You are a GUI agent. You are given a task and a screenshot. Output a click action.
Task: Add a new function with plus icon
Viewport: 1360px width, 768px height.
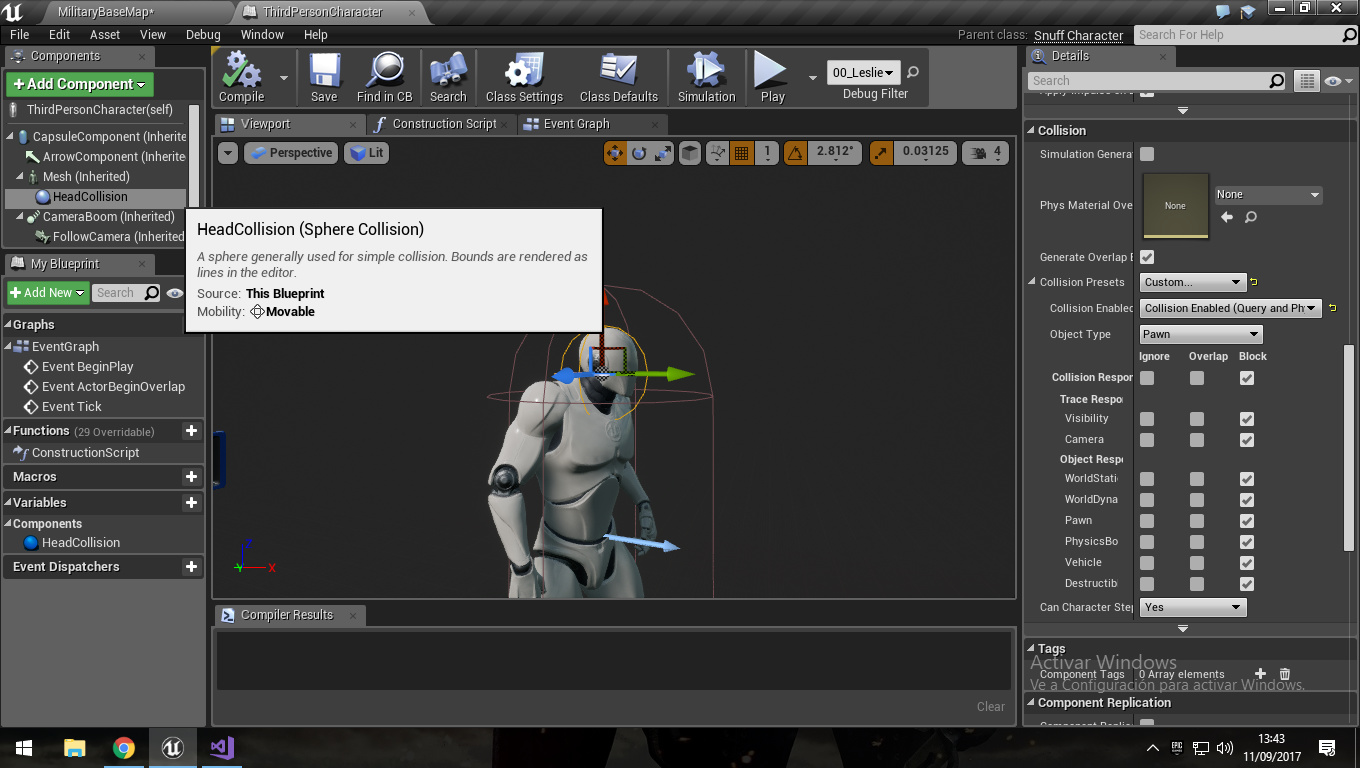point(191,431)
